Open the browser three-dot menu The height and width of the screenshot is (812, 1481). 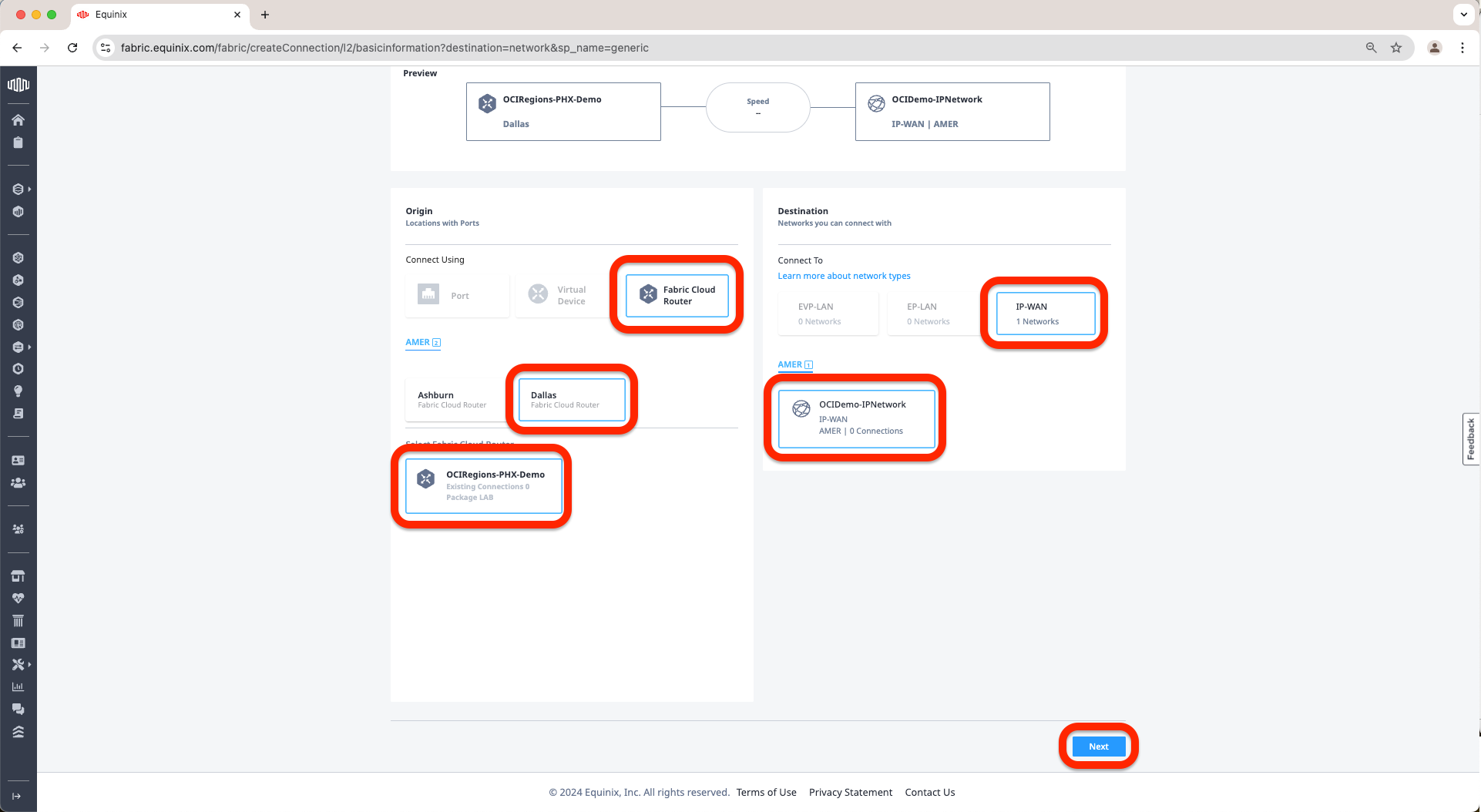click(x=1463, y=48)
